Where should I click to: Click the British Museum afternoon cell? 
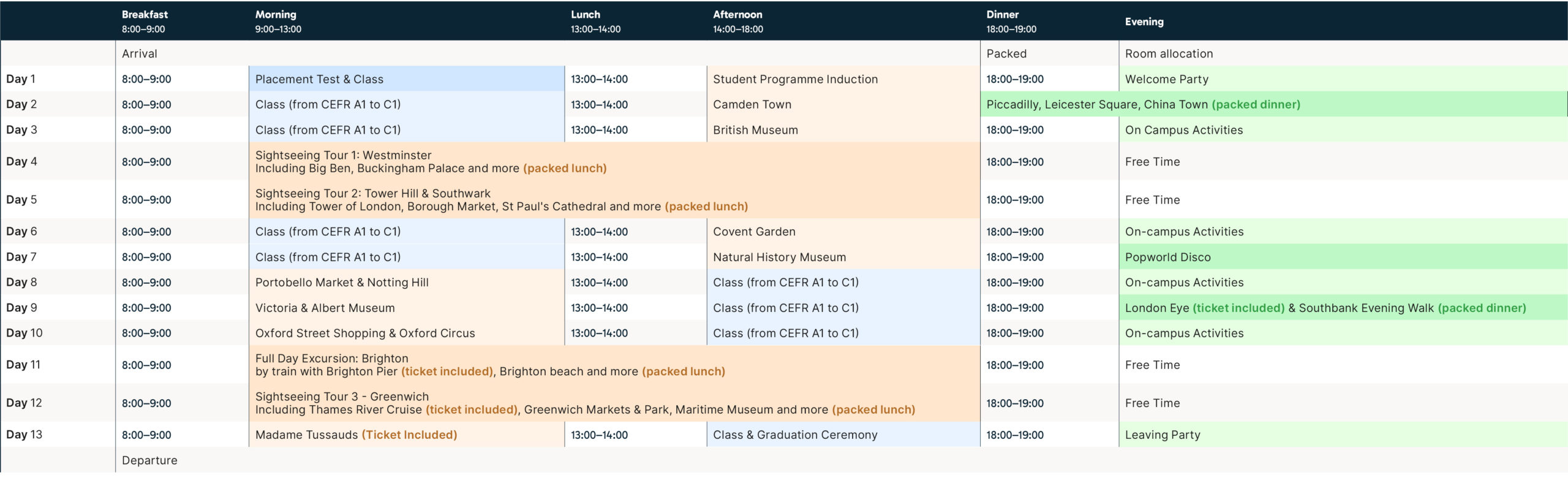[x=755, y=130]
